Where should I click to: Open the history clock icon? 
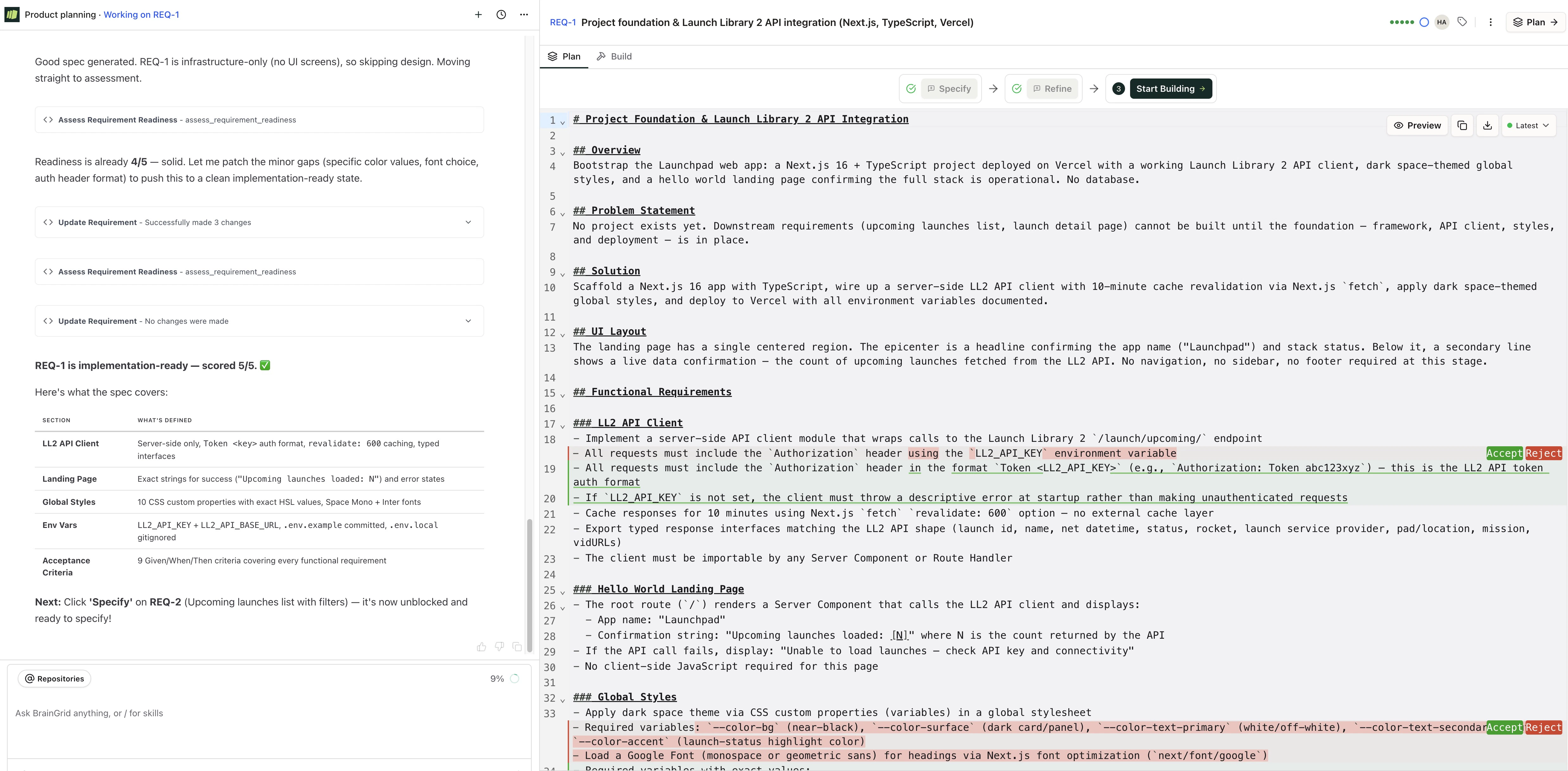pos(501,15)
